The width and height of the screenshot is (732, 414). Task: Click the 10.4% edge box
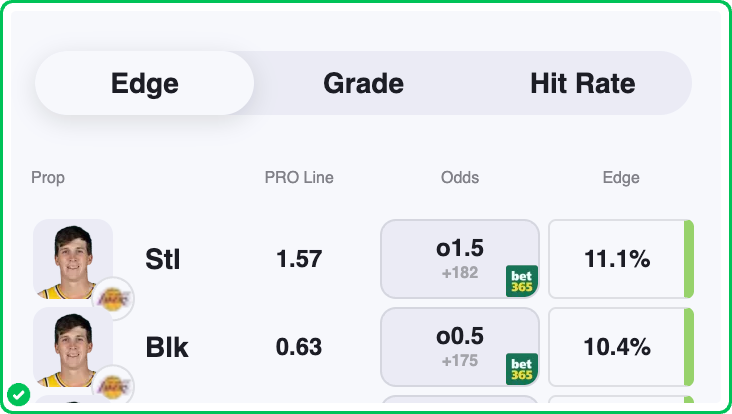(617, 347)
